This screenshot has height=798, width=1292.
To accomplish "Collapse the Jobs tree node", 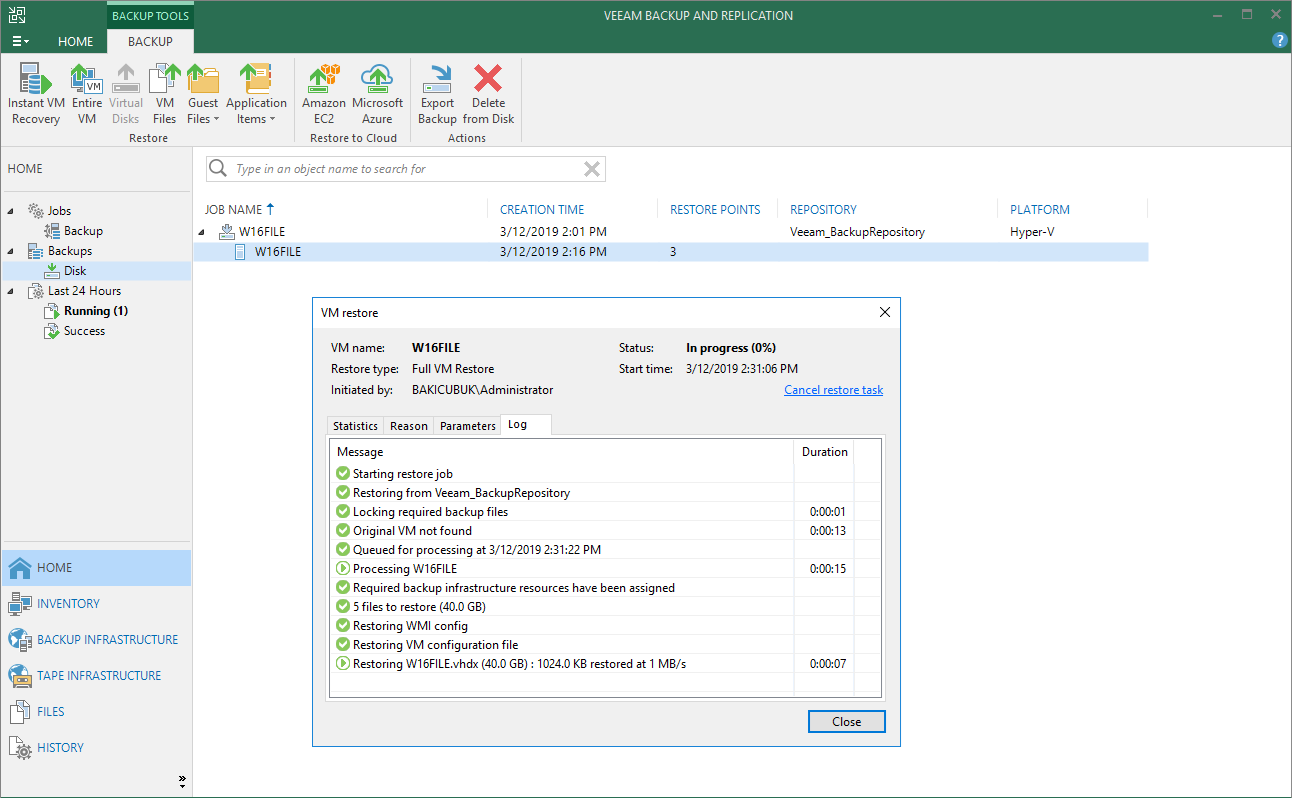I will point(11,211).
